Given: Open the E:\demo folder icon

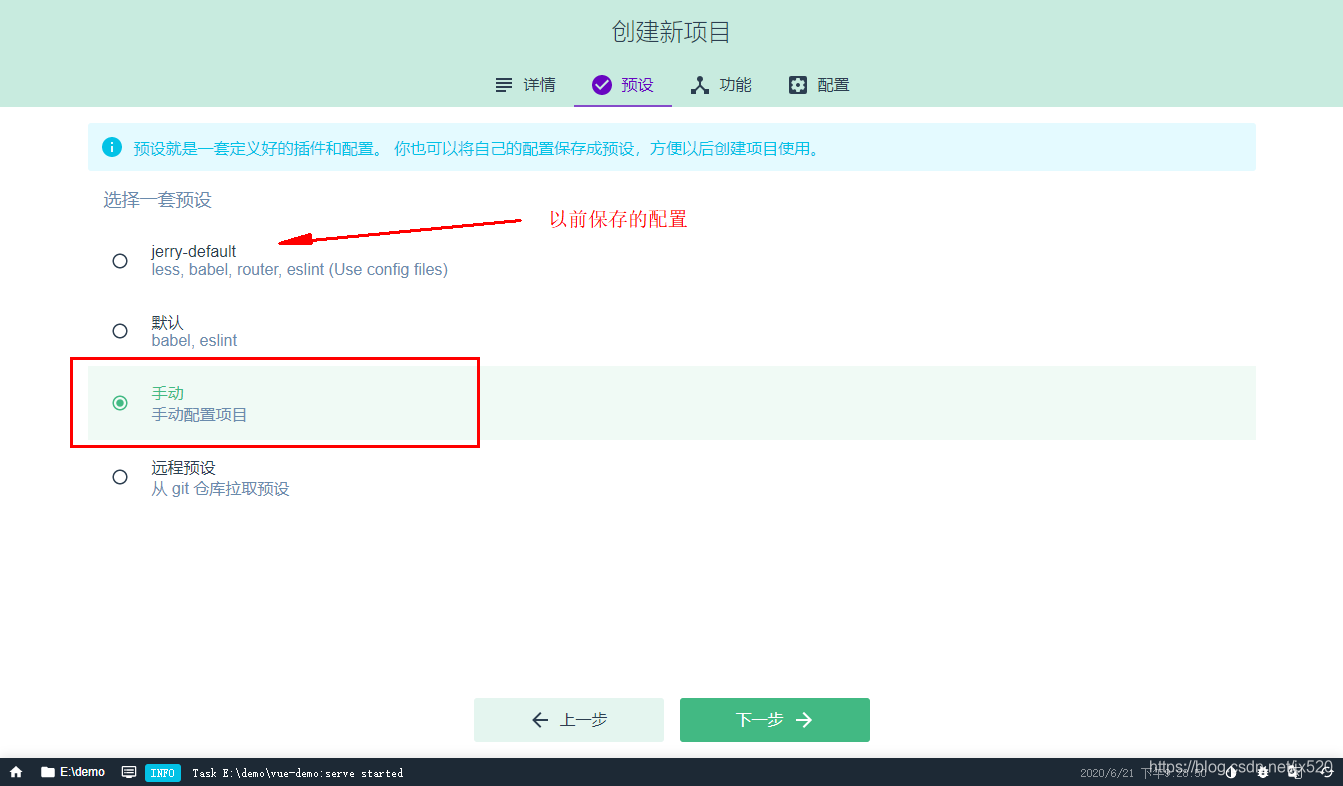Looking at the screenshot, I should [x=47, y=772].
